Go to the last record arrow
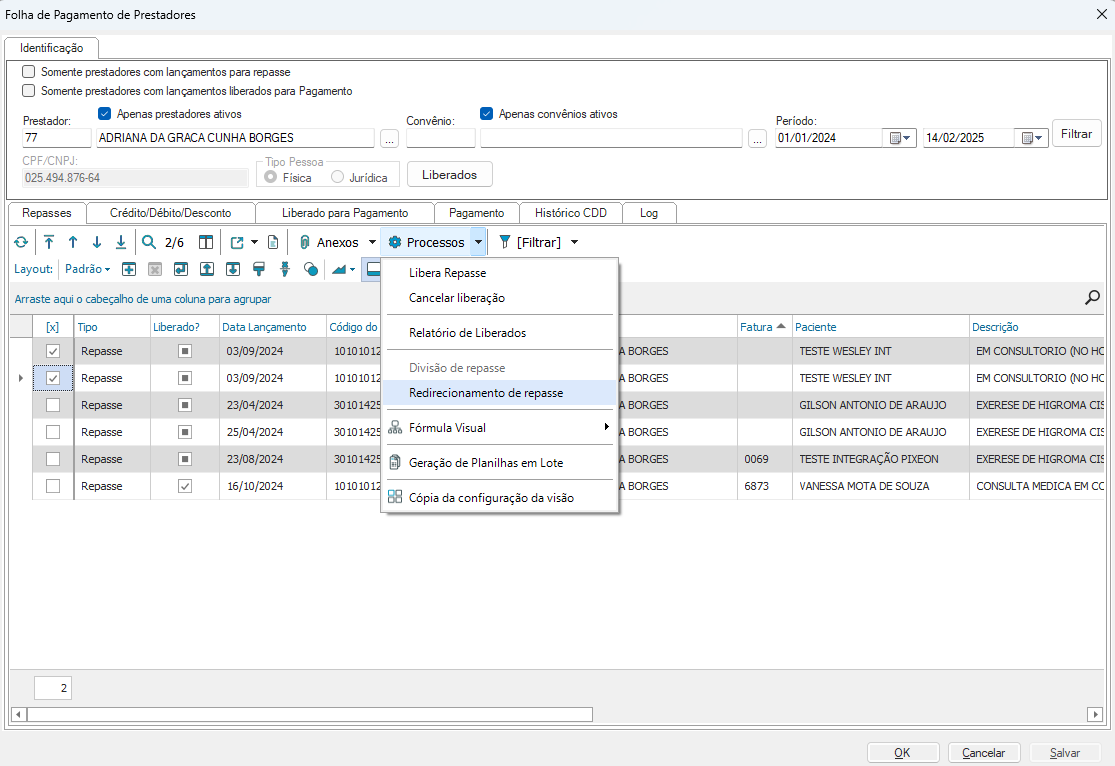The width and height of the screenshot is (1115, 766). [121, 242]
